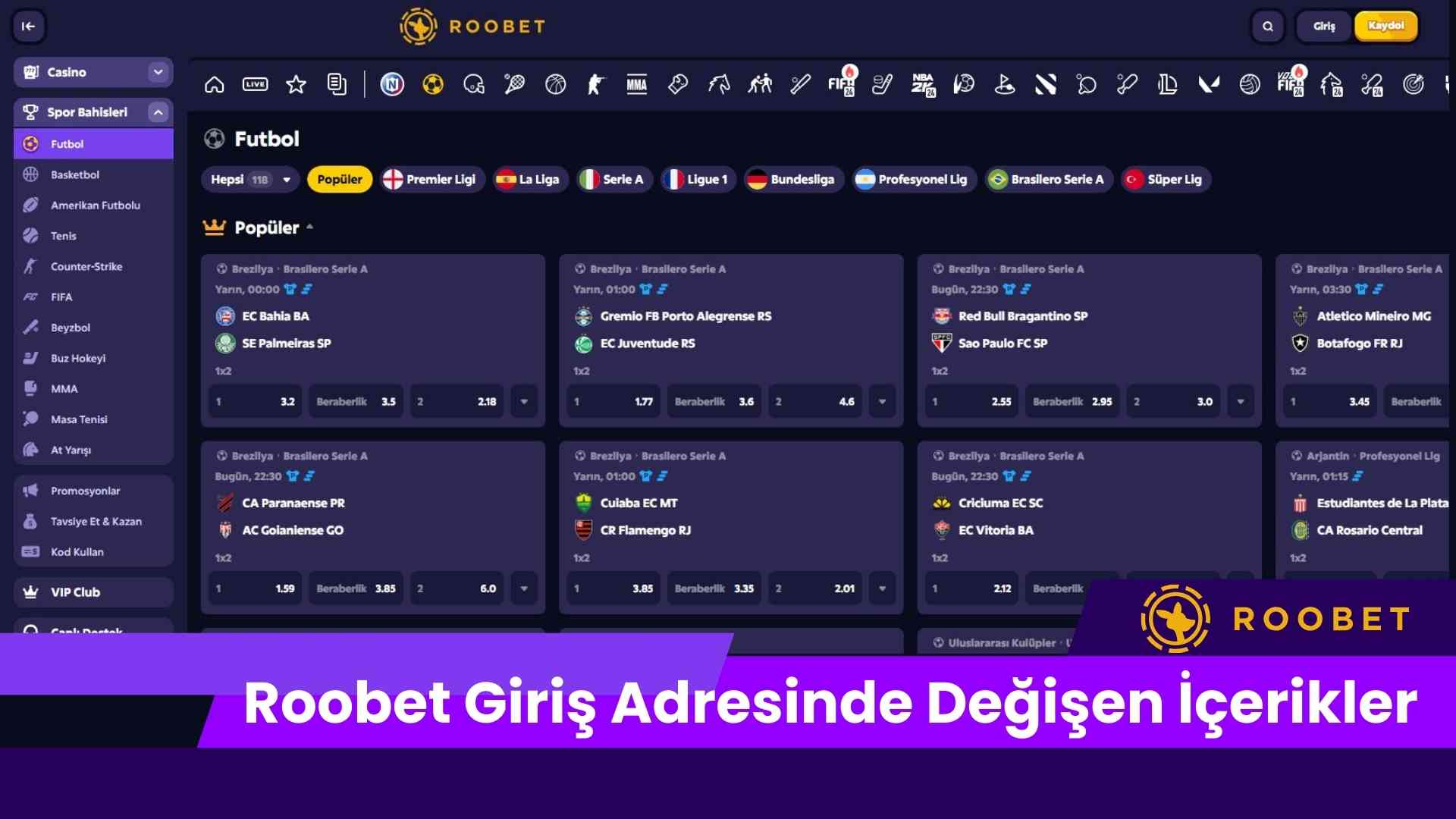Bet Beraberlik 3.5 on Bahia vs Palmeiras
1456x819 pixels.
[356, 401]
